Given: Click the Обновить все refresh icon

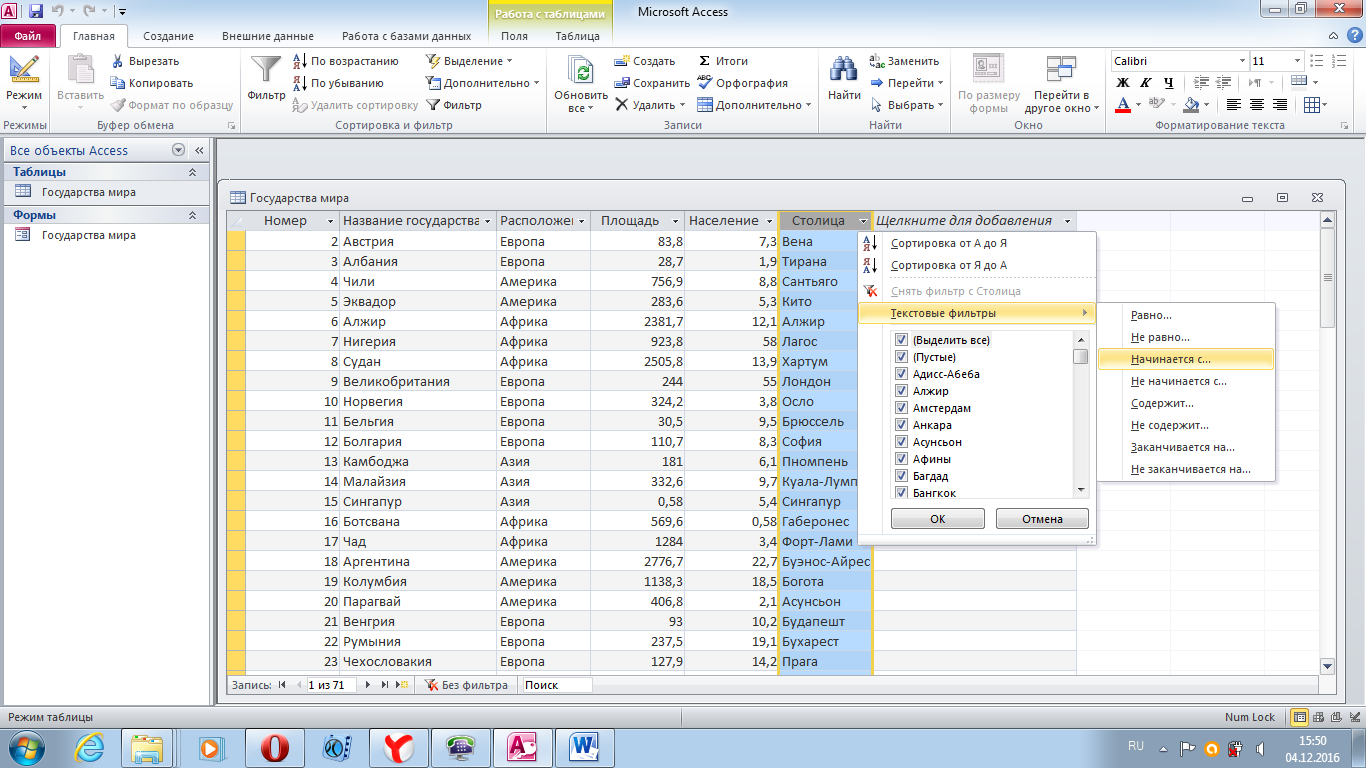Looking at the screenshot, I should coord(581,69).
